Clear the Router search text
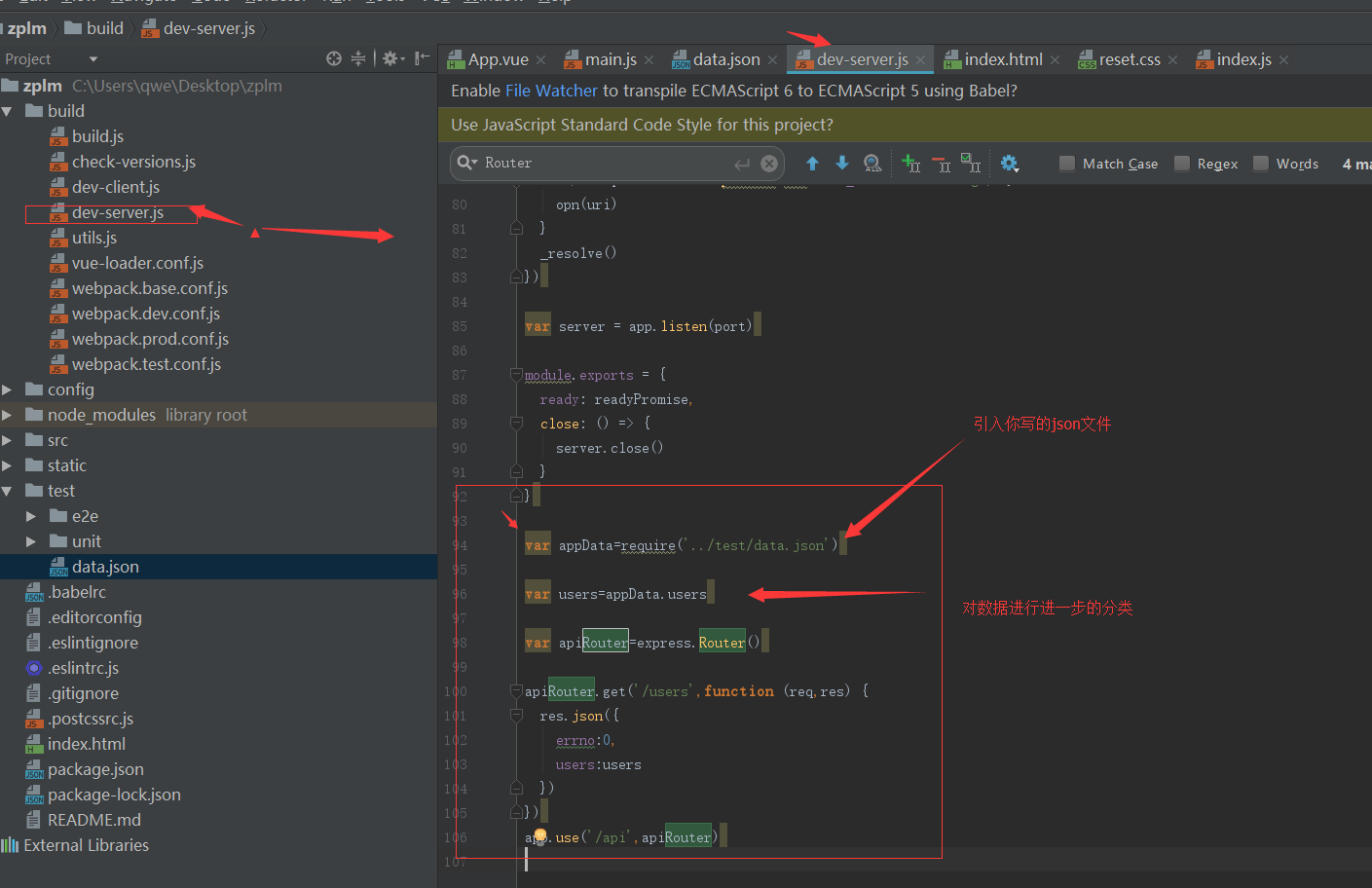 pos(769,164)
